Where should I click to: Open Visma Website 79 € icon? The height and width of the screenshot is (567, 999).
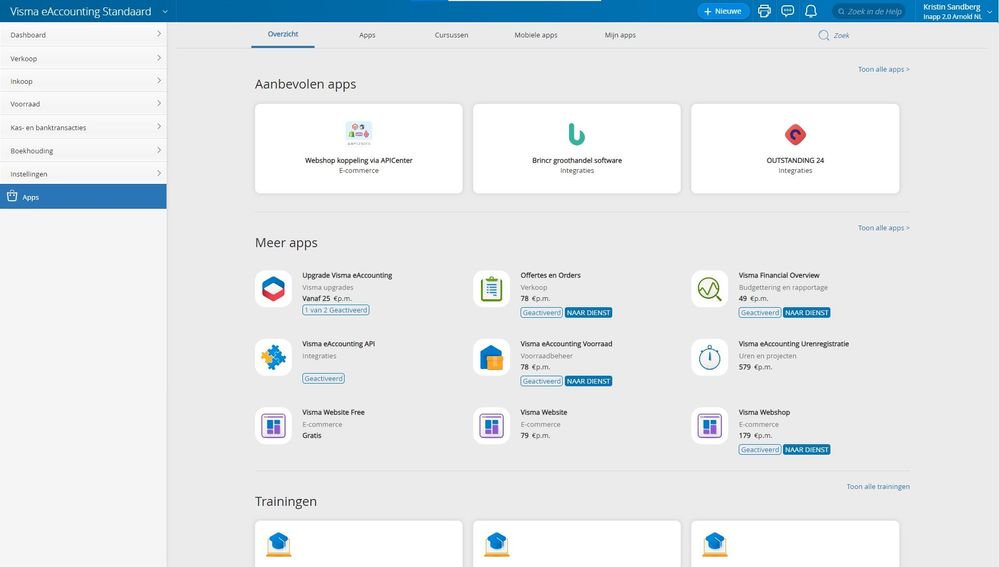[x=491, y=426]
